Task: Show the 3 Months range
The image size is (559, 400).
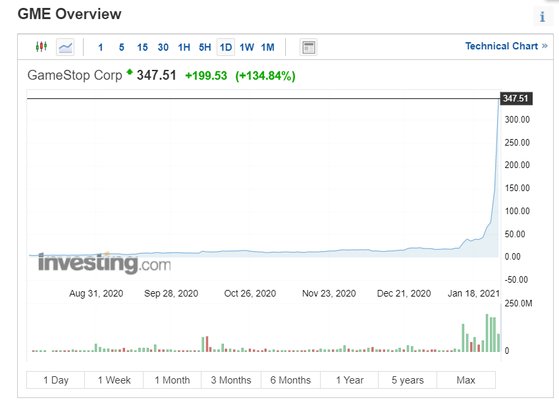Action: [231, 380]
